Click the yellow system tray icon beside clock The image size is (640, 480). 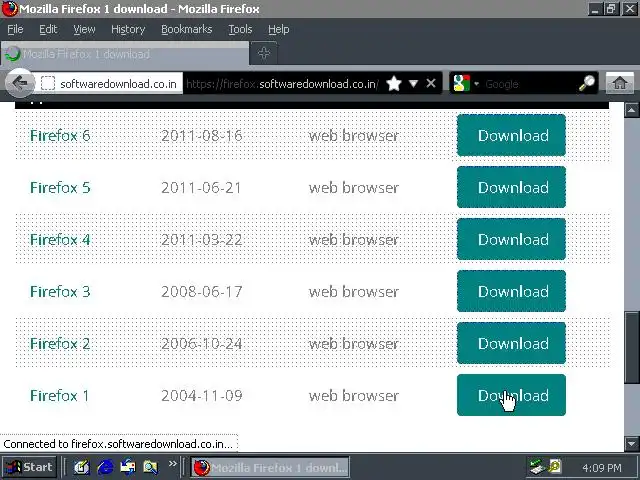tap(555, 466)
